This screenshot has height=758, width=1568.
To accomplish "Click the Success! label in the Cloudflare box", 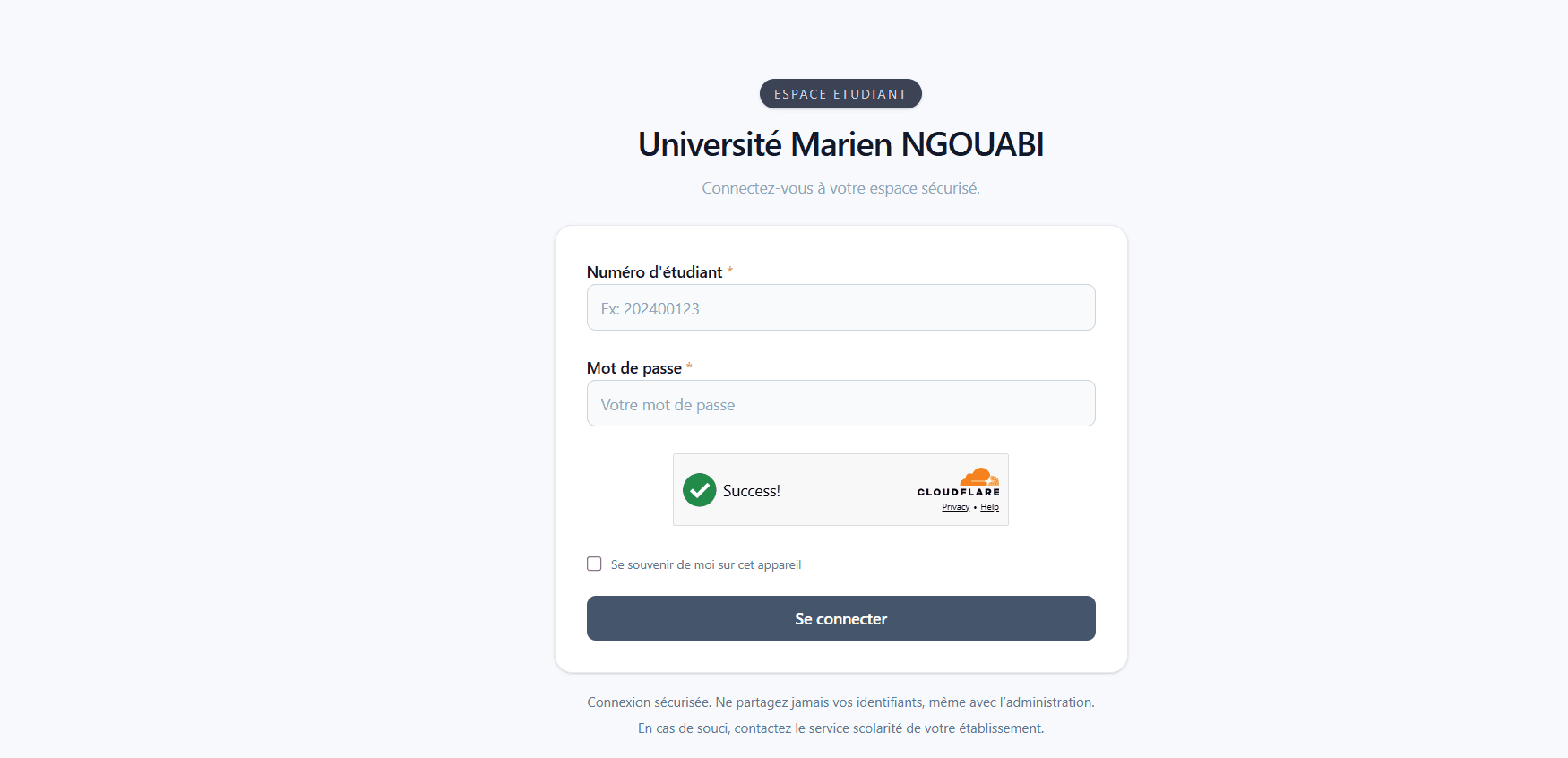I will pos(753,490).
